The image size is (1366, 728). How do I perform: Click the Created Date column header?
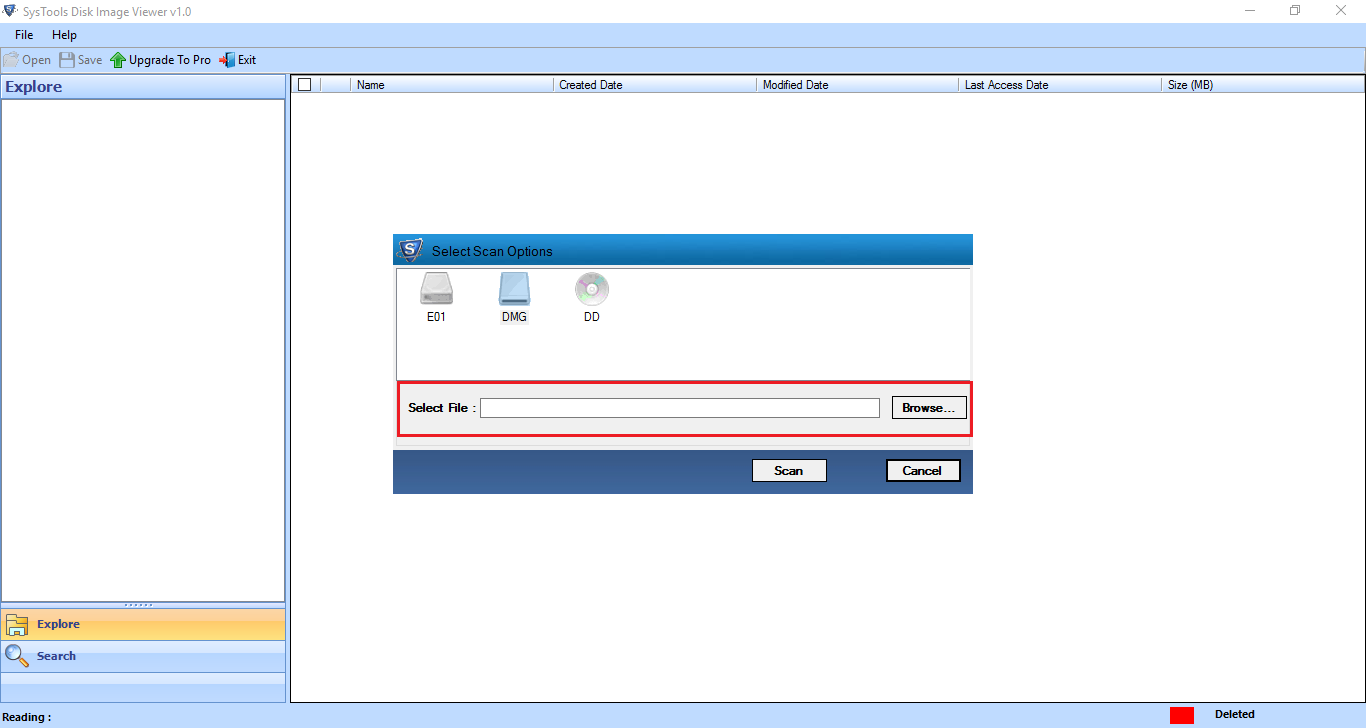coord(591,84)
